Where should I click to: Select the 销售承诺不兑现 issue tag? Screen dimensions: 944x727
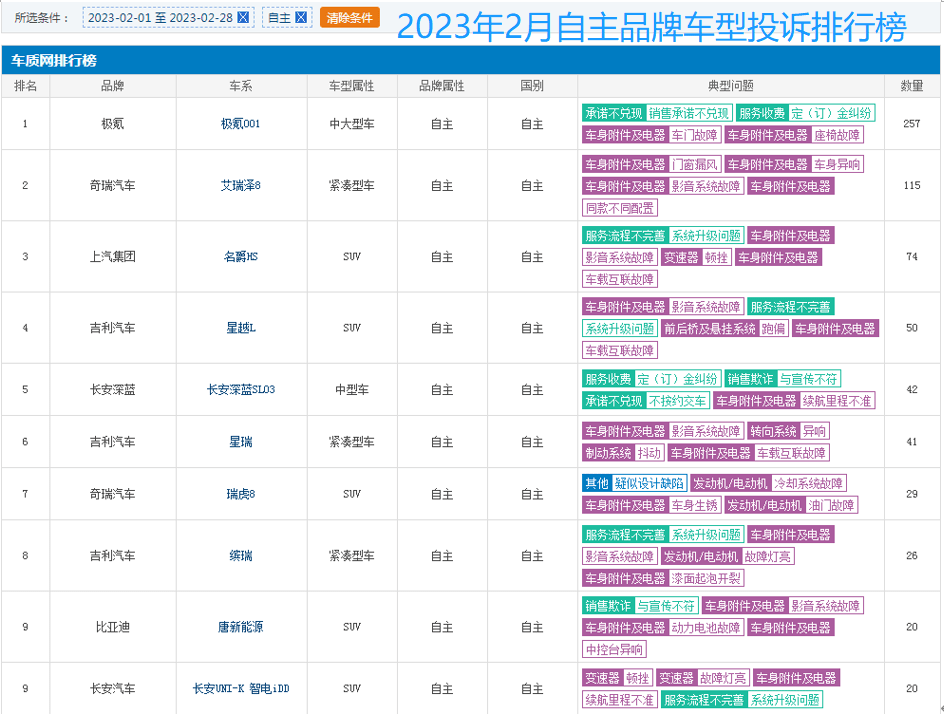pos(689,113)
